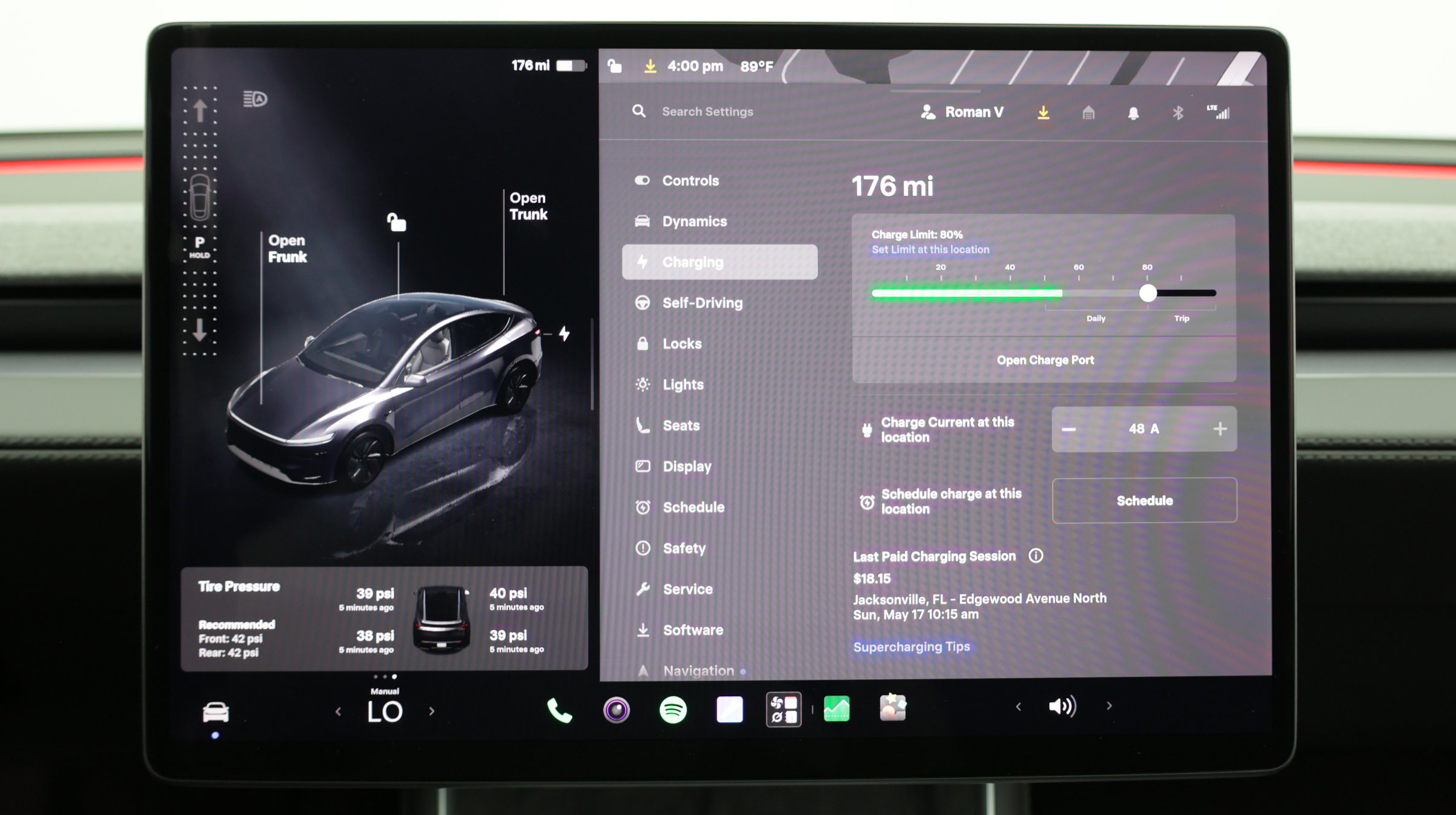Tap the 48 A current value
This screenshot has height=815, width=1456.
(1144, 429)
